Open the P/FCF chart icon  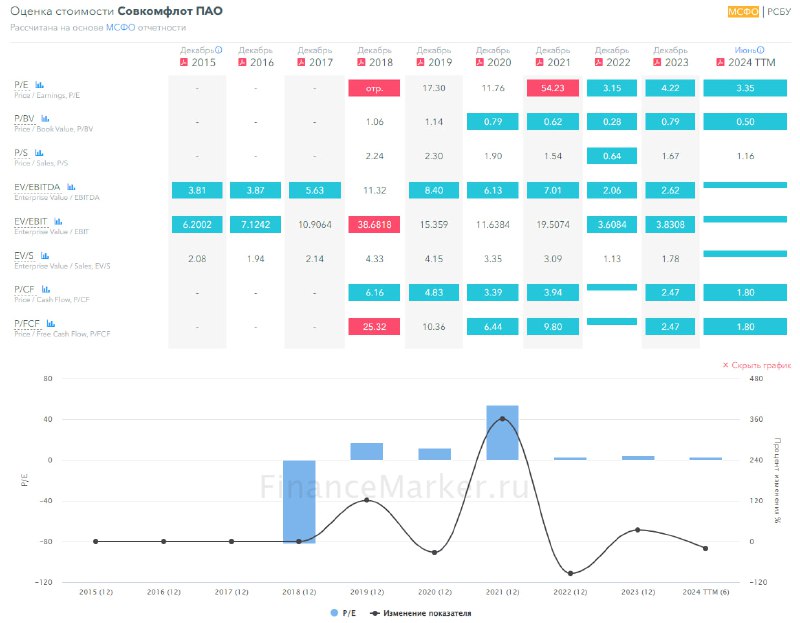[51, 323]
